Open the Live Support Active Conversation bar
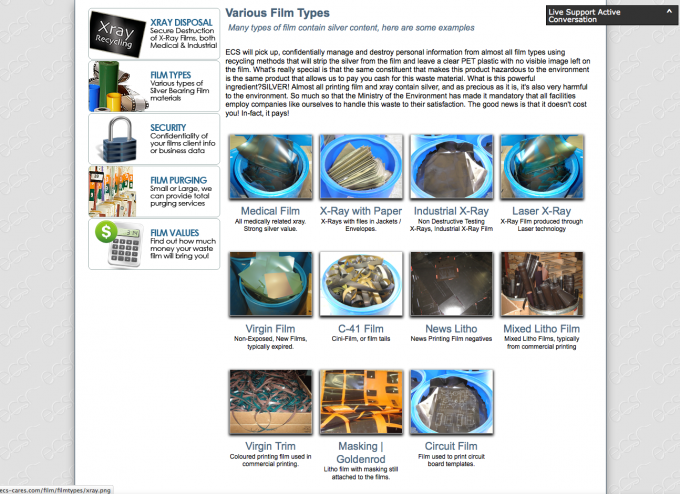The height and width of the screenshot is (494, 680). (612, 15)
